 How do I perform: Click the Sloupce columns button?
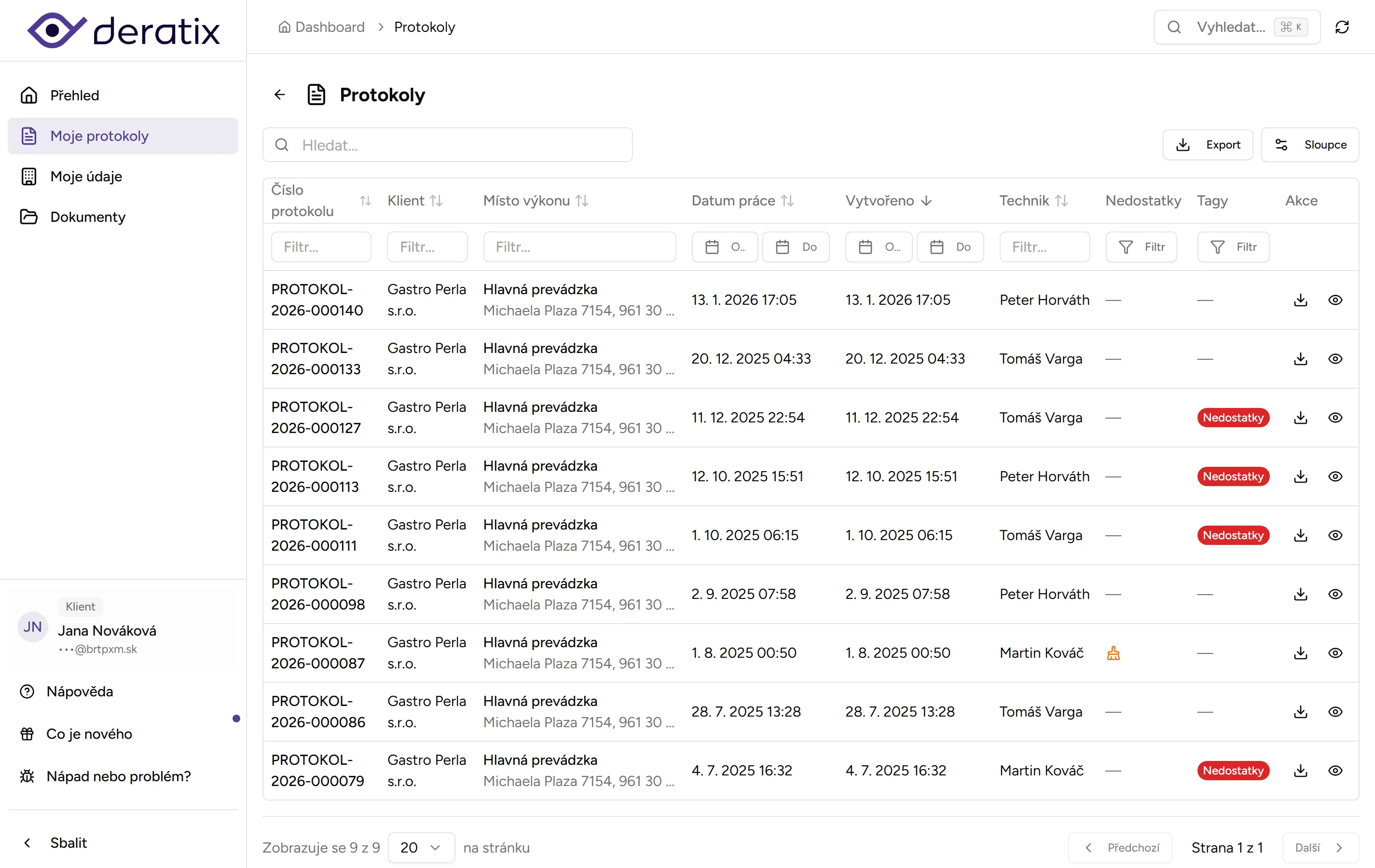(x=1310, y=145)
